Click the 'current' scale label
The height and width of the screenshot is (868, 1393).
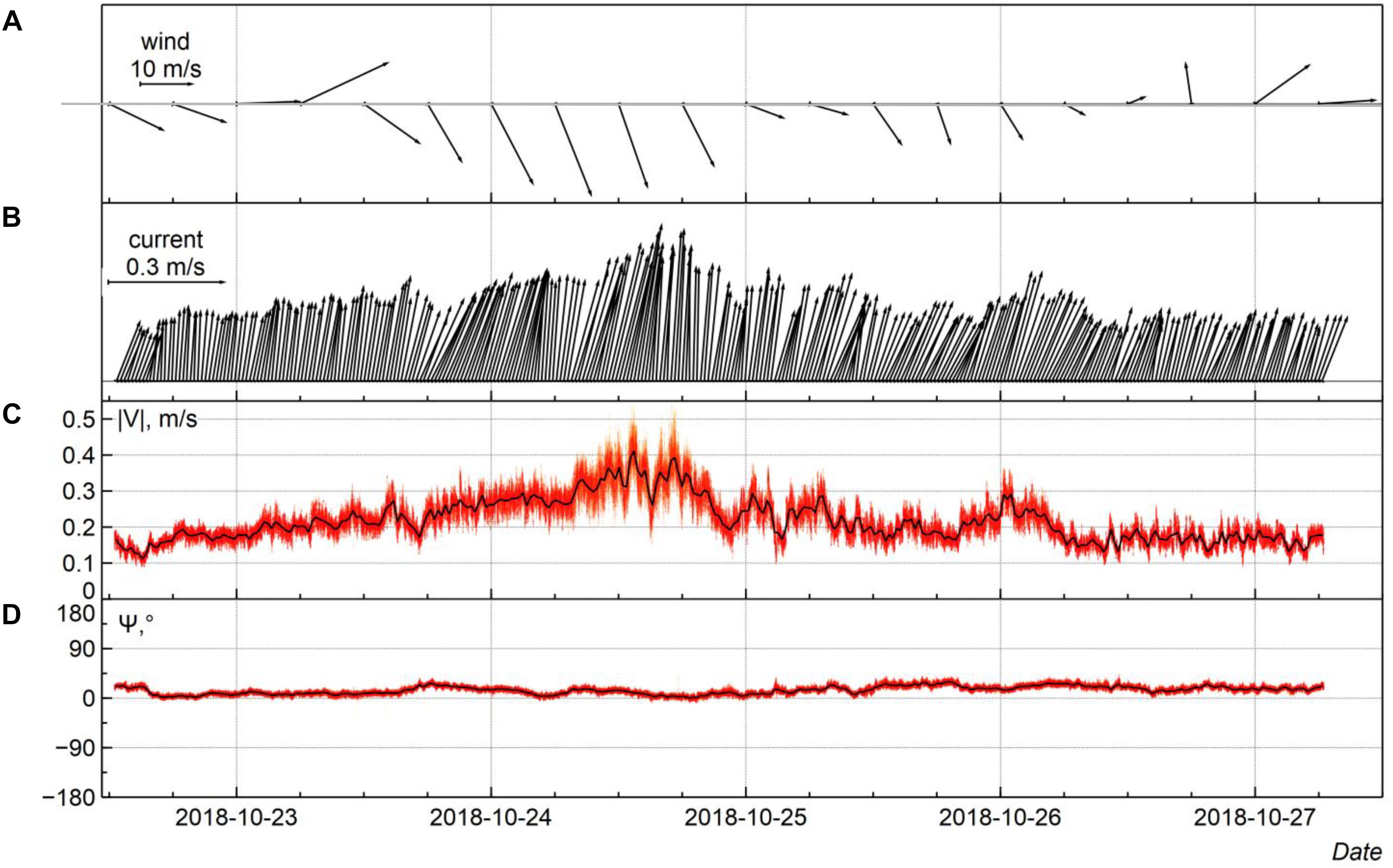pos(166,240)
